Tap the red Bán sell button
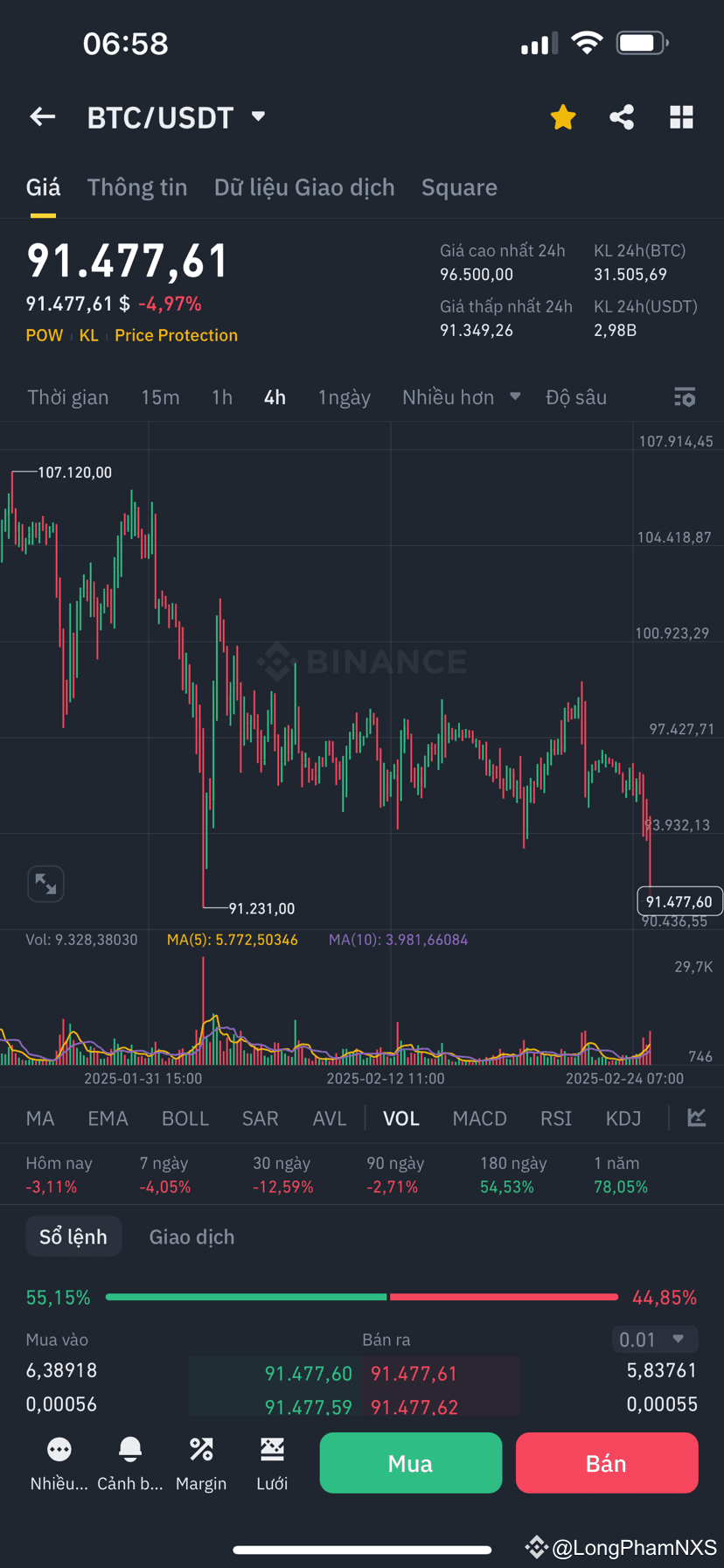724x1568 pixels. tap(607, 1463)
